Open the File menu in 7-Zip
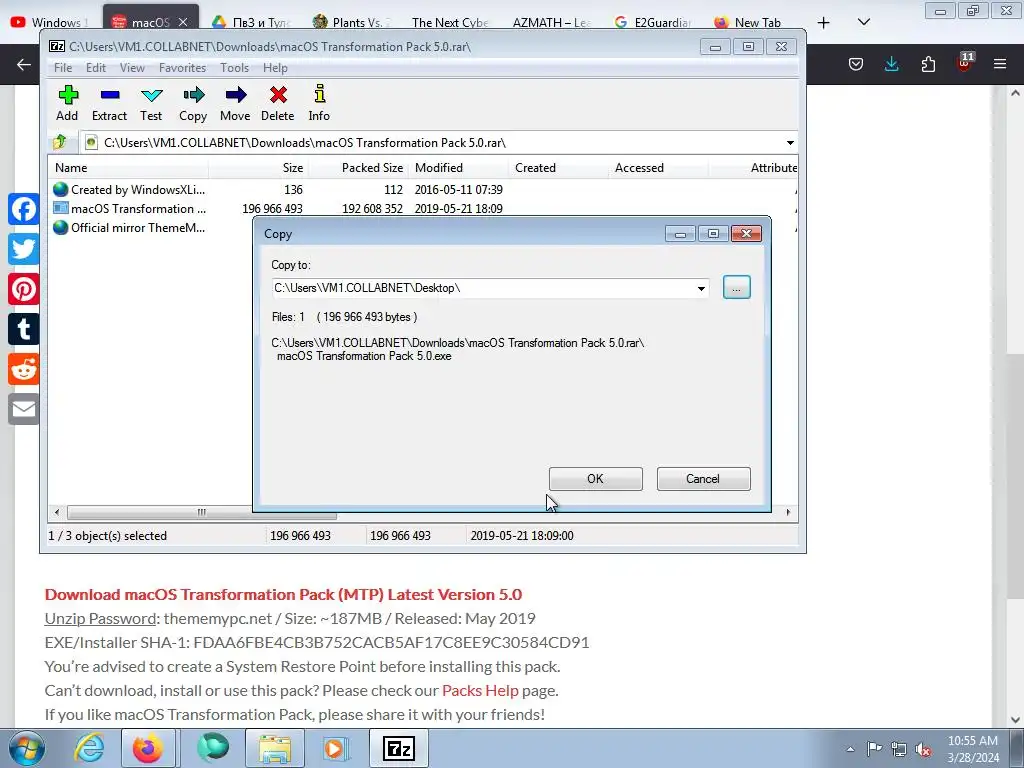The width and height of the screenshot is (1024, 768). [x=63, y=68]
